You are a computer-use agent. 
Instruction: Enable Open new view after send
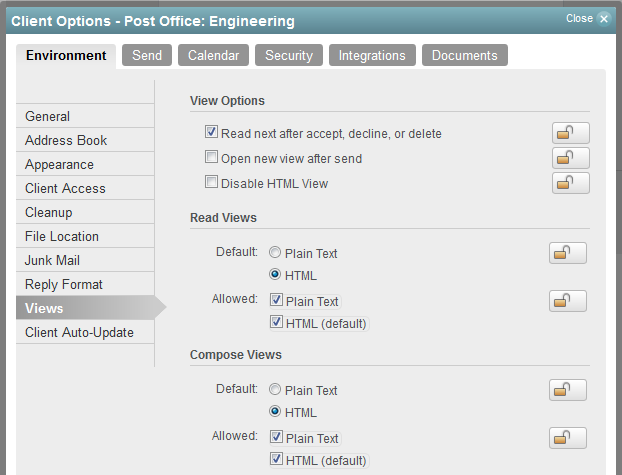click(x=212, y=158)
